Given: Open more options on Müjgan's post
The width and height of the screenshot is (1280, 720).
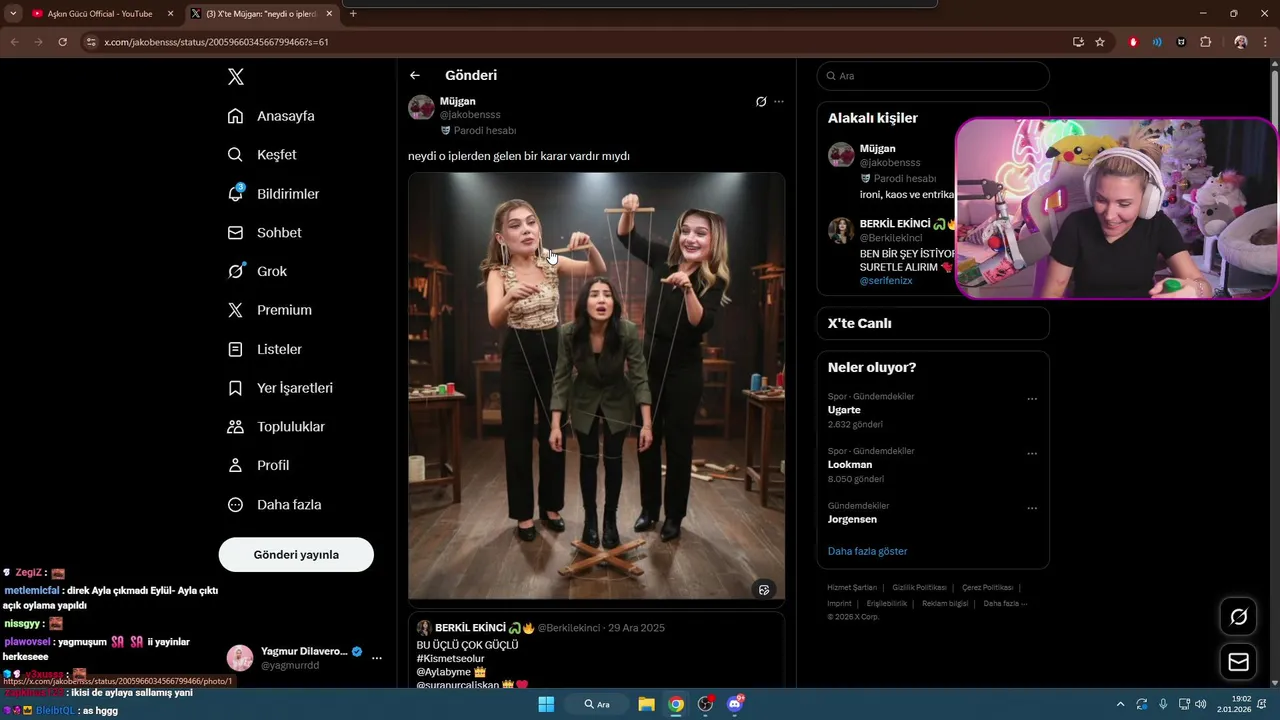Looking at the screenshot, I should (779, 101).
